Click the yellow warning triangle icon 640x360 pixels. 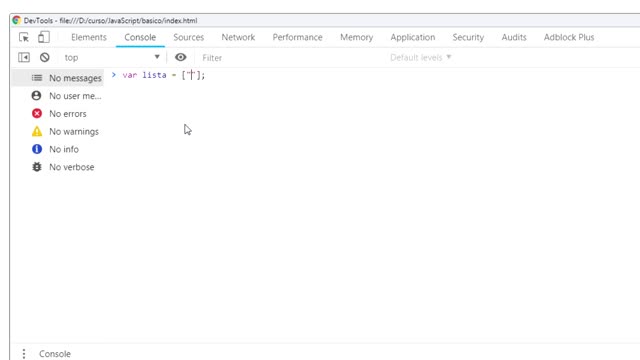37,131
